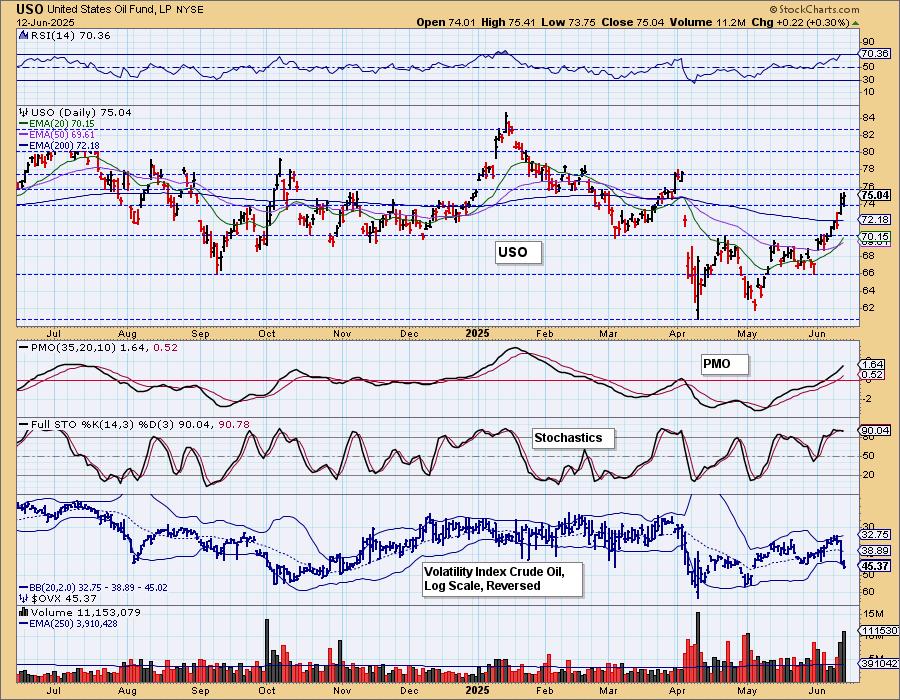
Task: Click the 70.15 tag on the price axis
Action: click(875, 236)
